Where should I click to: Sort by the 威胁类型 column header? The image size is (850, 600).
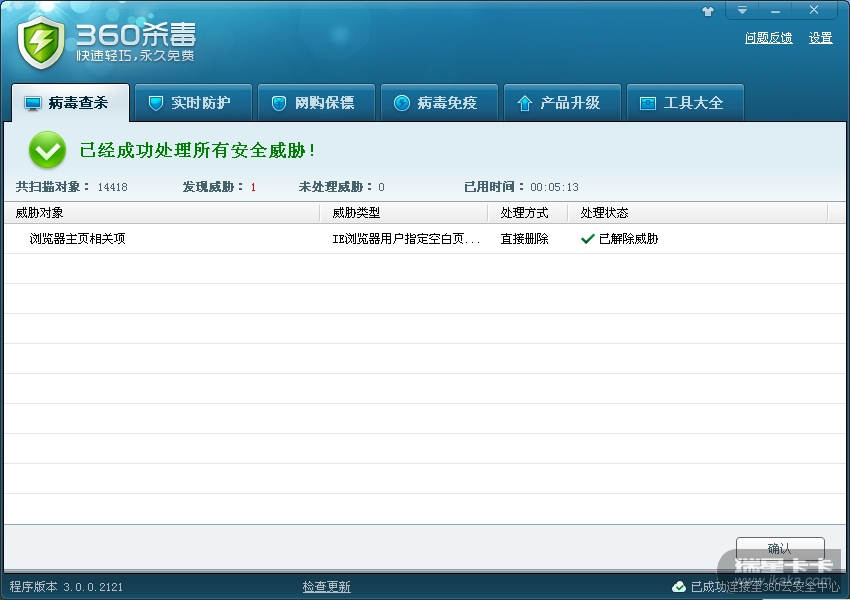point(404,212)
